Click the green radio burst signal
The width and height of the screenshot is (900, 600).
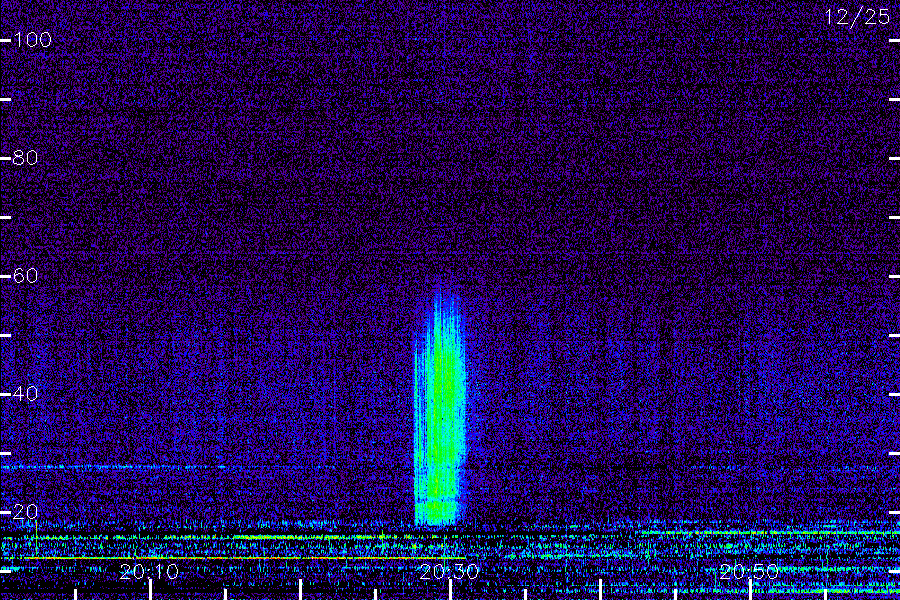click(440, 408)
